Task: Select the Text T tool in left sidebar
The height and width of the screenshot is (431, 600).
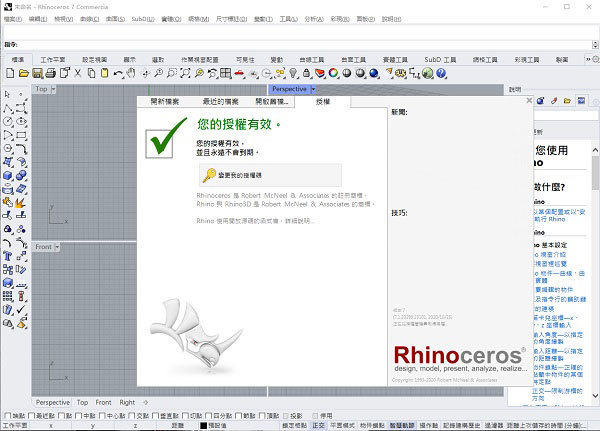Action: pyautogui.click(x=8, y=256)
